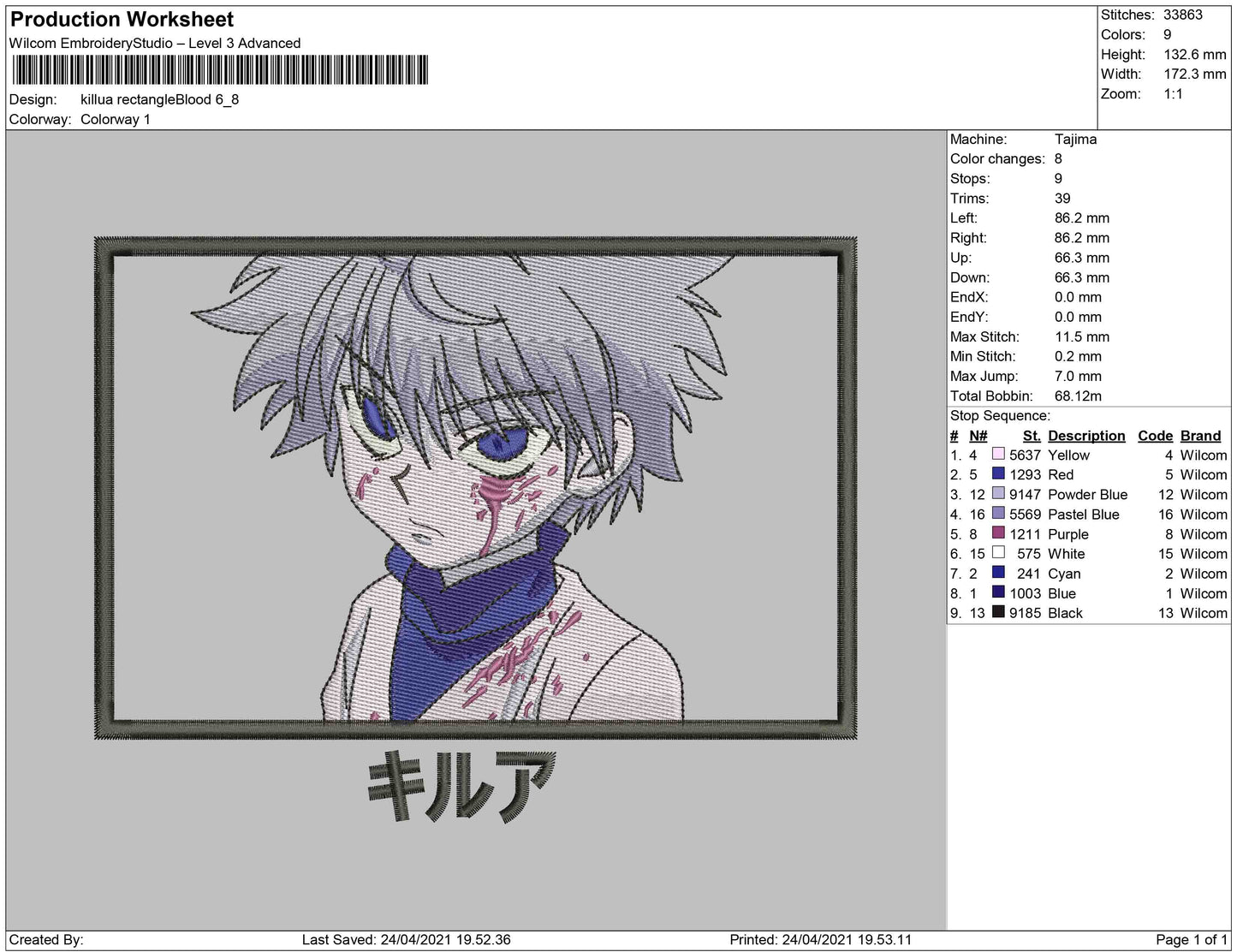Click the Up value "66.3 mm"
Screen dimensions: 1237x952
[x=1082, y=257]
